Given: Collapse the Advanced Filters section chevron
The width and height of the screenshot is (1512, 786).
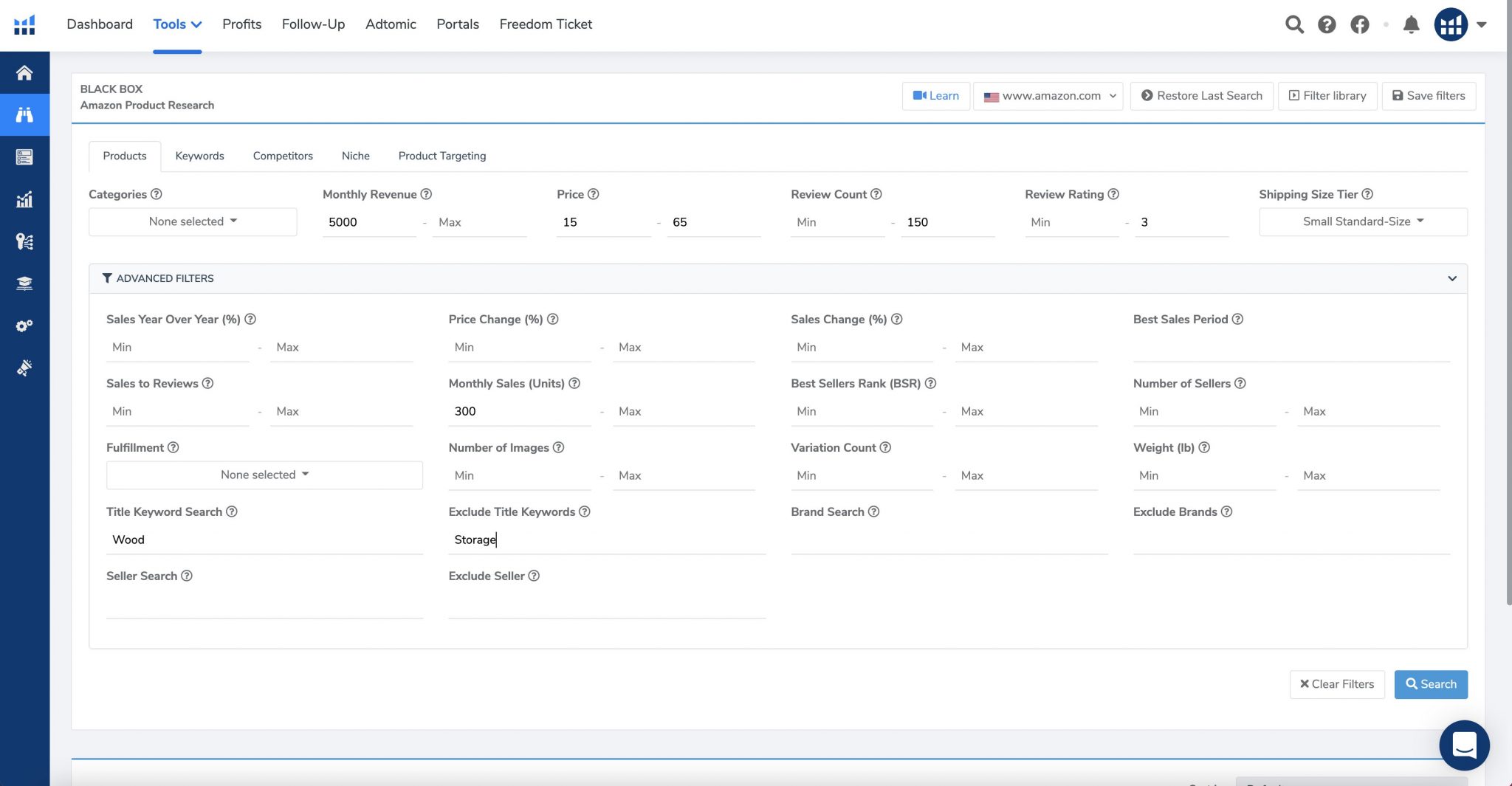Looking at the screenshot, I should (x=1451, y=278).
